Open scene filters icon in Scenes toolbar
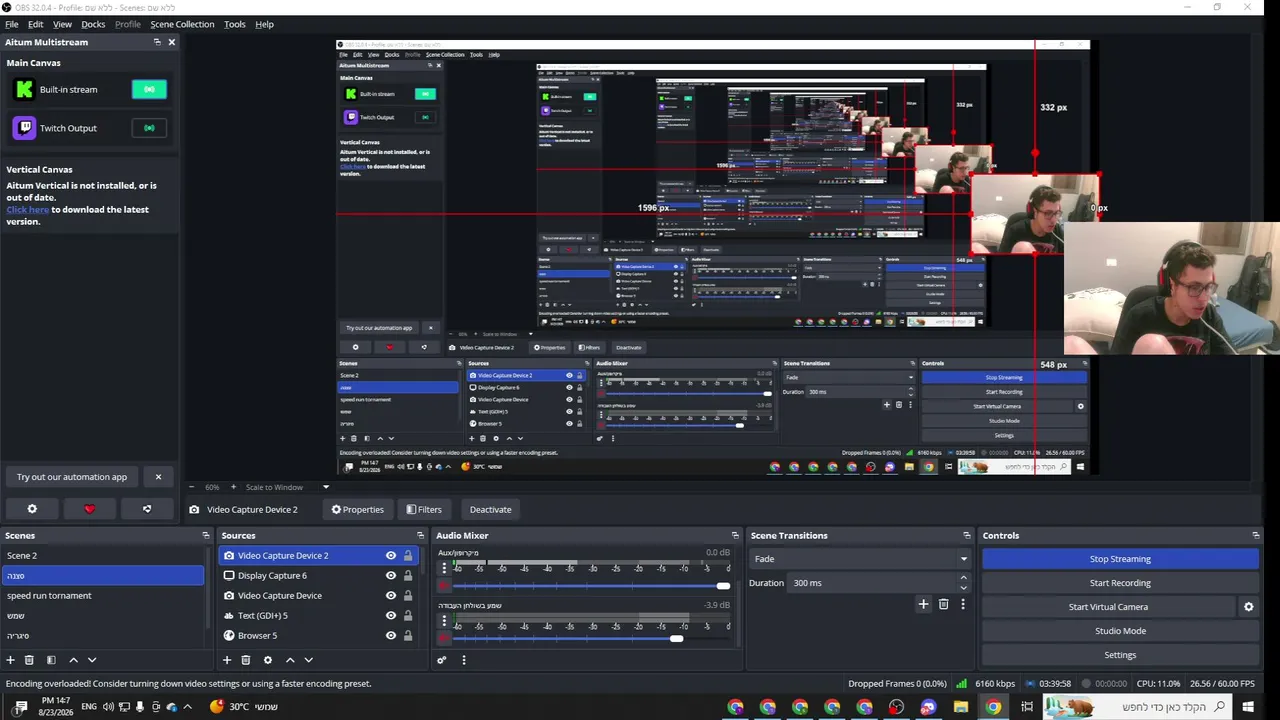The width and height of the screenshot is (1280, 720). tap(50, 660)
